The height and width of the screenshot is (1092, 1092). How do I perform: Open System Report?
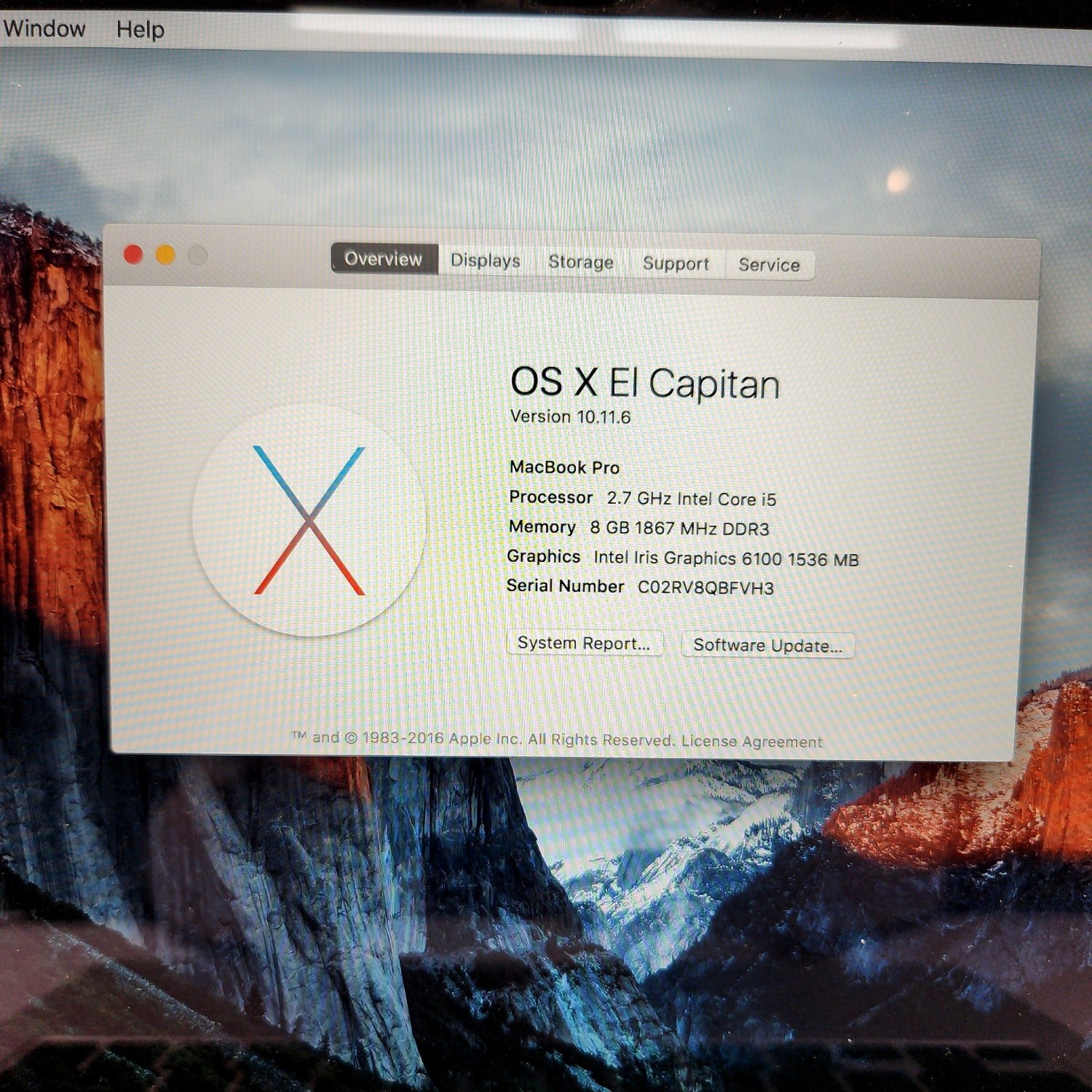tap(584, 644)
